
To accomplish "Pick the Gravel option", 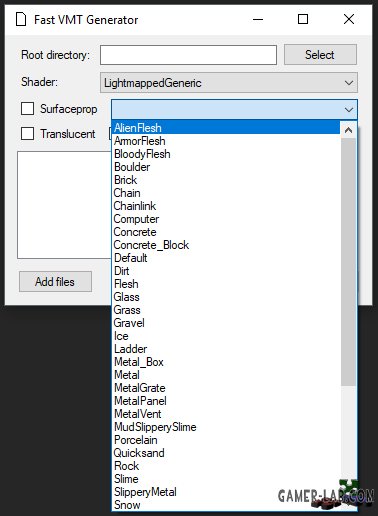I will click(x=226, y=323).
